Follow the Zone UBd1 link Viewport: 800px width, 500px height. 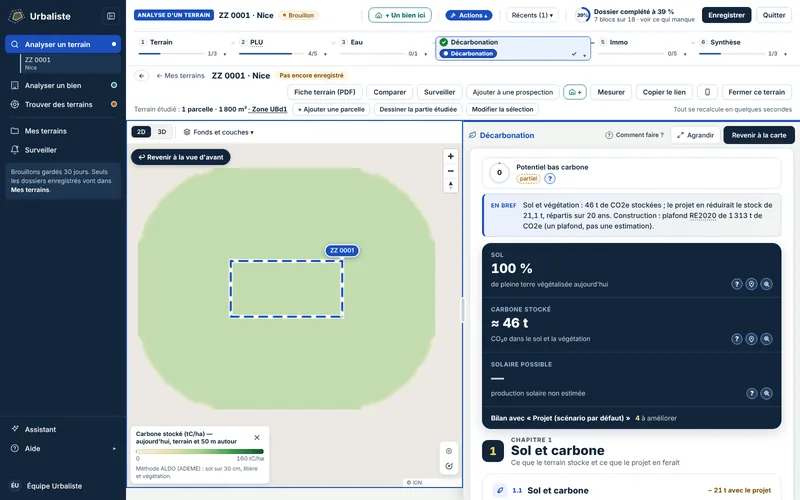[269, 109]
